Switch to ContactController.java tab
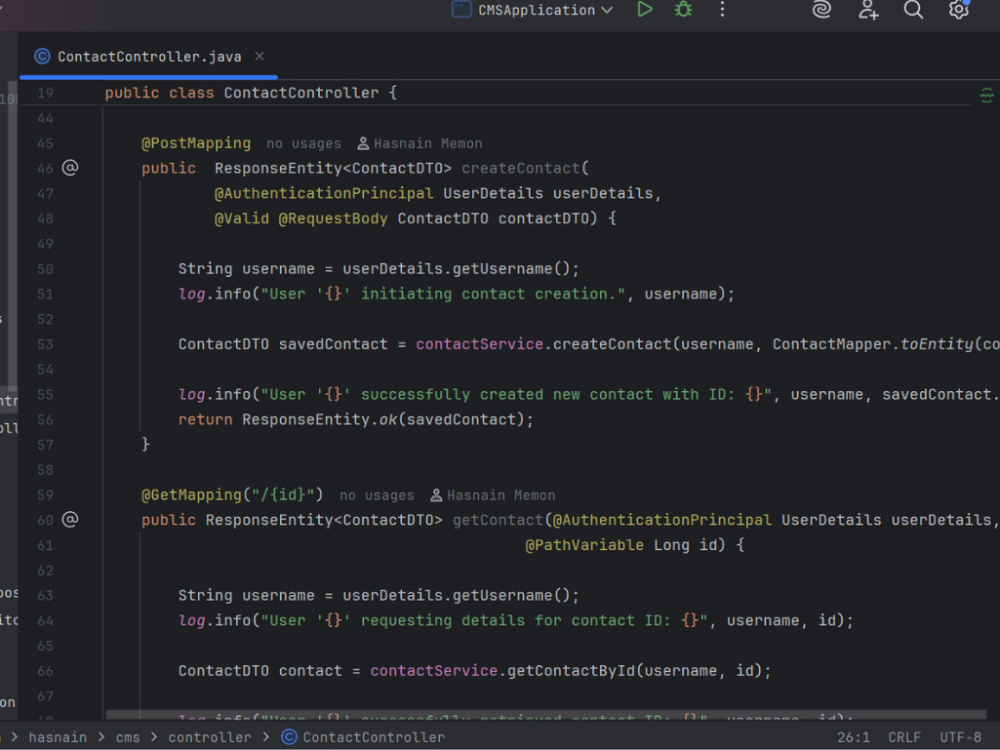The width and height of the screenshot is (1000, 750). (149, 57)
